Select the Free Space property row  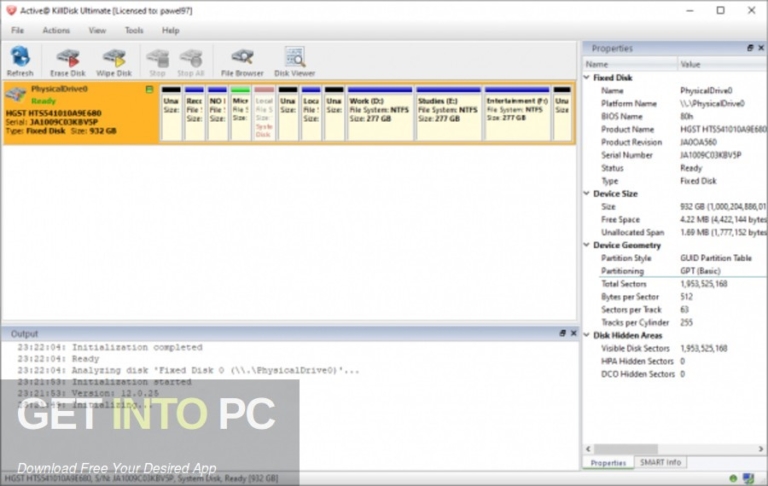pyautogui.click(x=675, y=219)
